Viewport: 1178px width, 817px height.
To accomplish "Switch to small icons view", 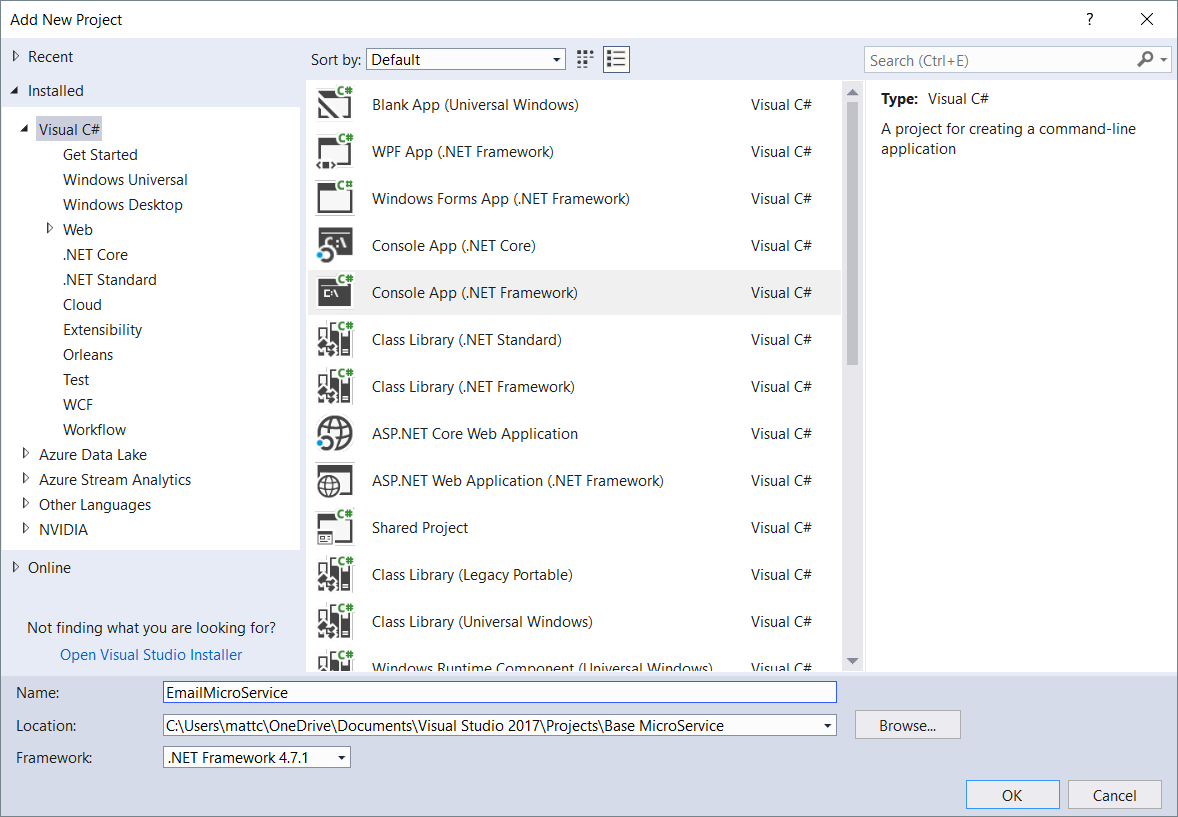I will point(584,59).
